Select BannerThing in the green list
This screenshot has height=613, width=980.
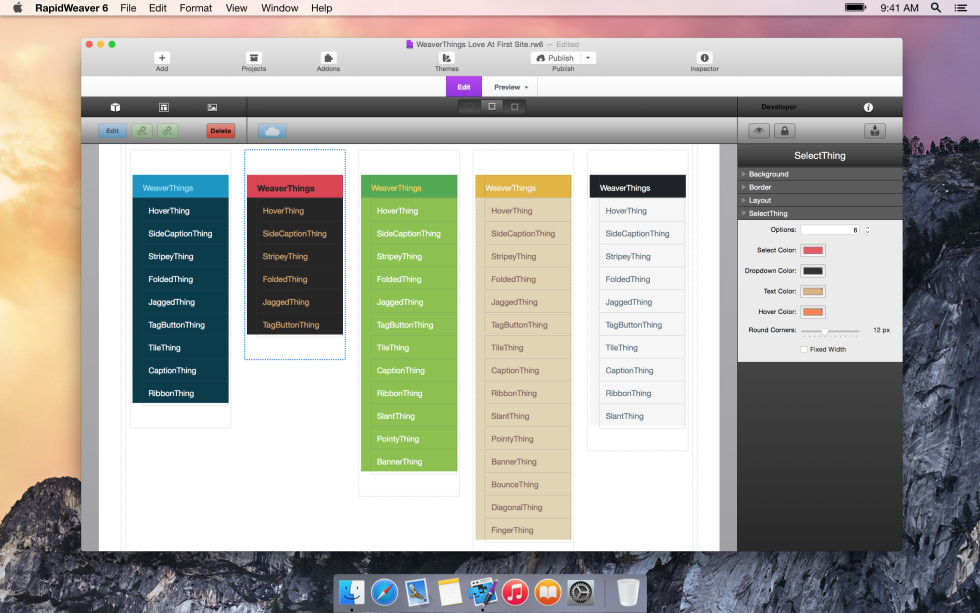[409, 462]
